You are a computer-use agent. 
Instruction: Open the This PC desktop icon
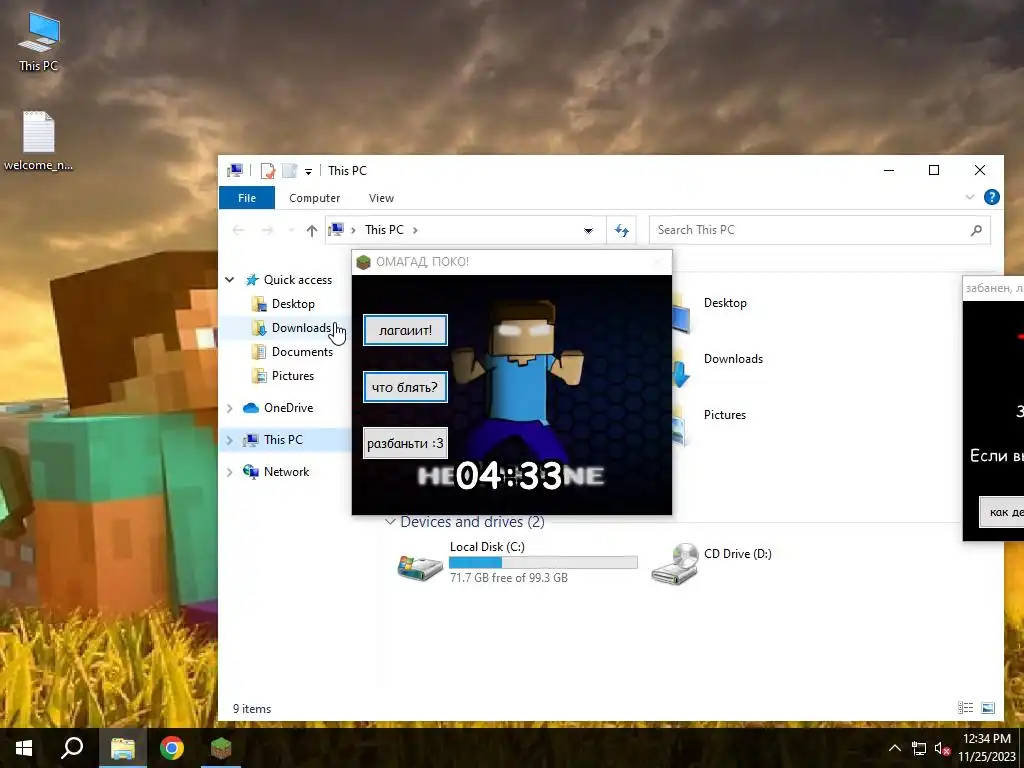(x=39, y=42)
